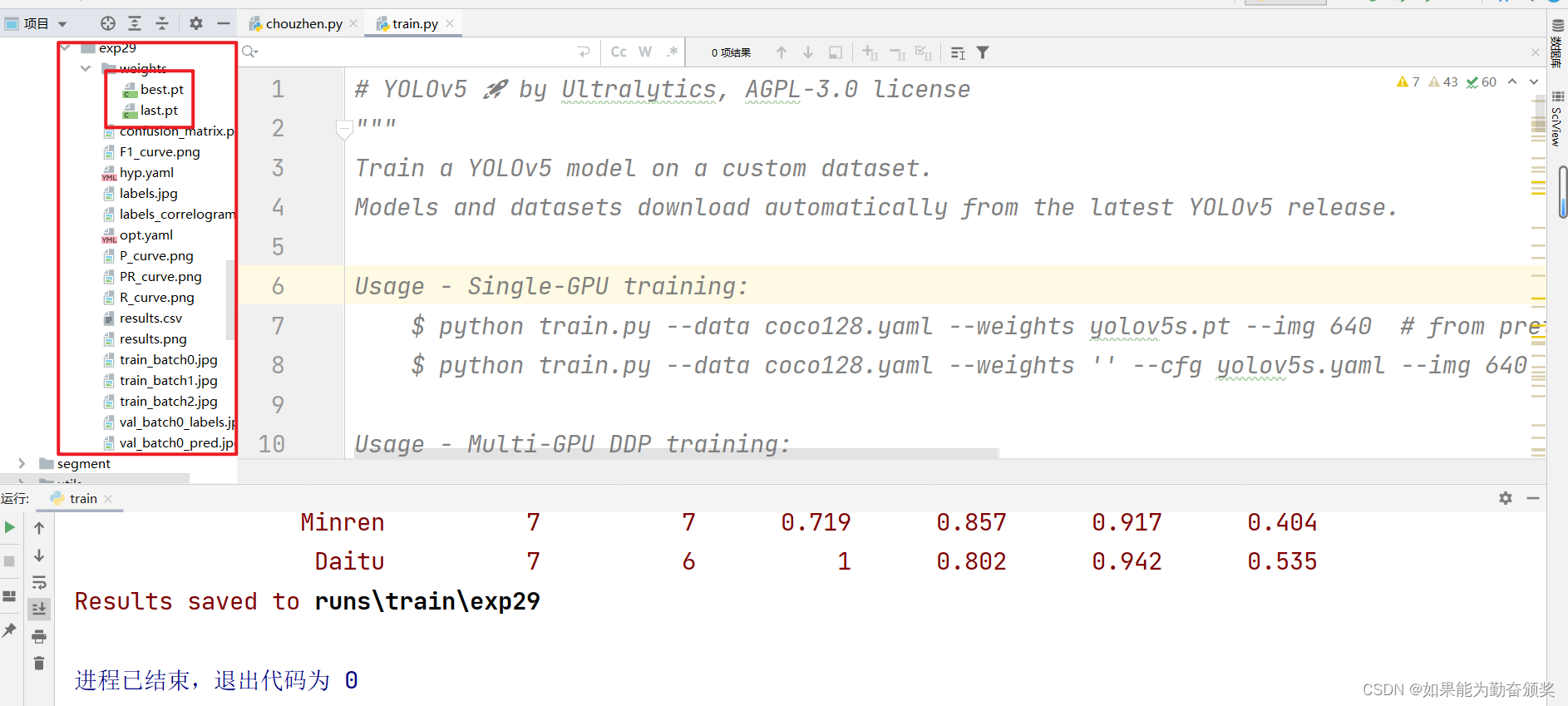Click the Expand All icon in project toolbar
Image resolution: width=1568 pixels, height=706 pixels.
click(135, 23)
